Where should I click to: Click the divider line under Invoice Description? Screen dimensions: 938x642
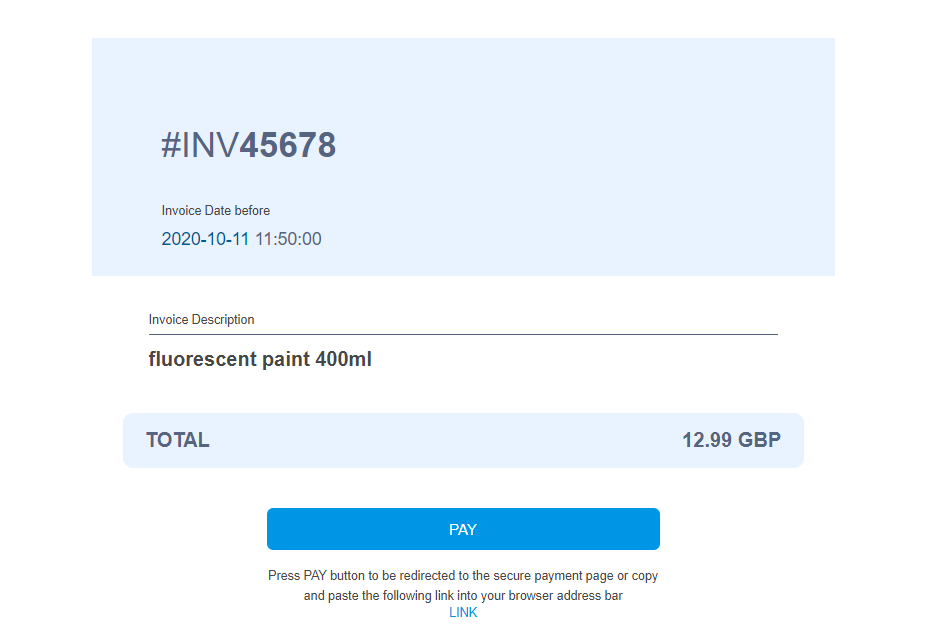coord(463,334)
